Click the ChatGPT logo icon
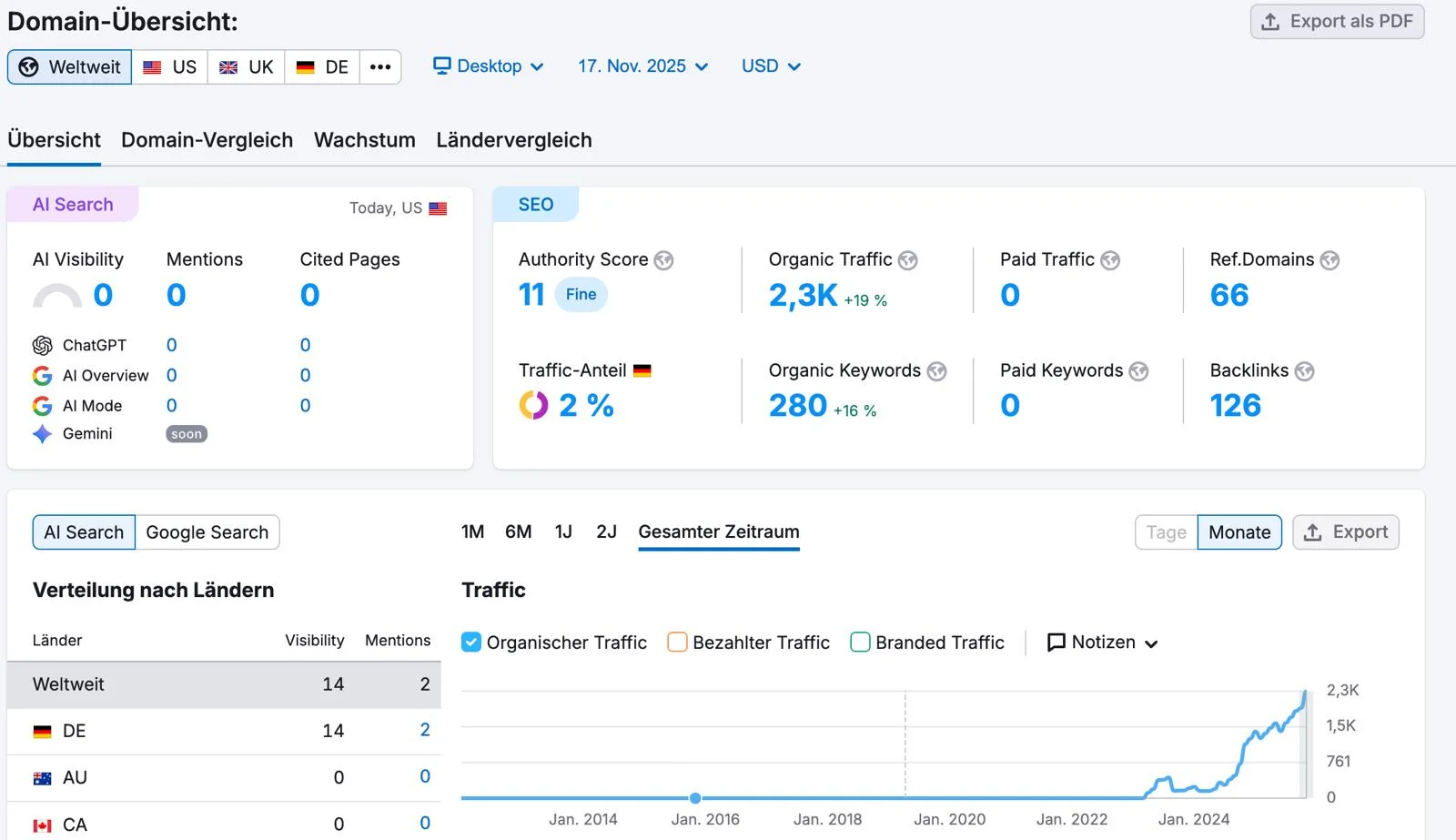This screenshot has width=1456, height=840. (43, 346)
